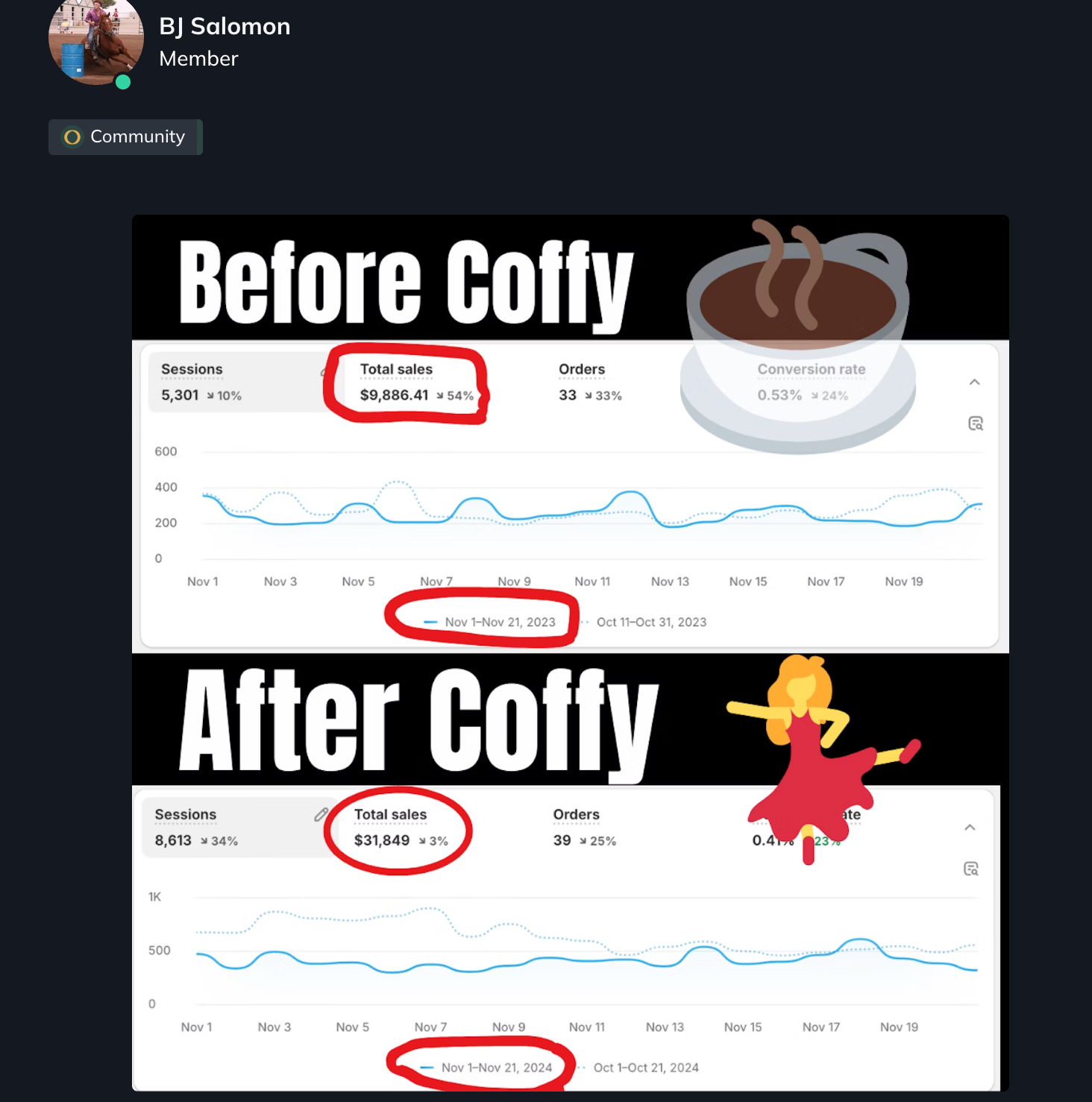
Task: Open the 2023 chart report icon
Action: [x=976, y=424]
